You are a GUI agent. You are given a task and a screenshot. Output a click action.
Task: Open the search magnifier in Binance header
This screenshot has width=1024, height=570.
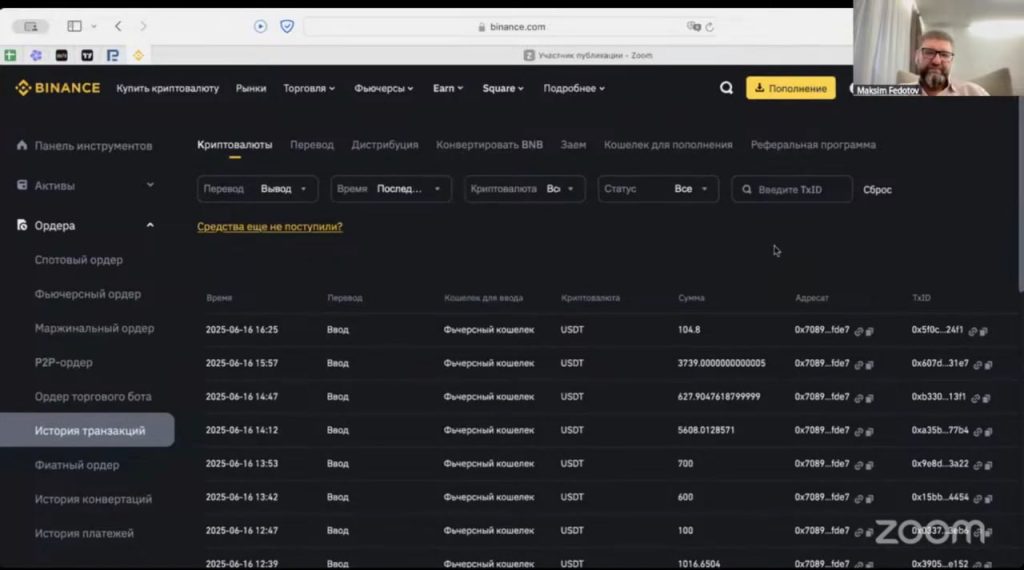(726, 88)
